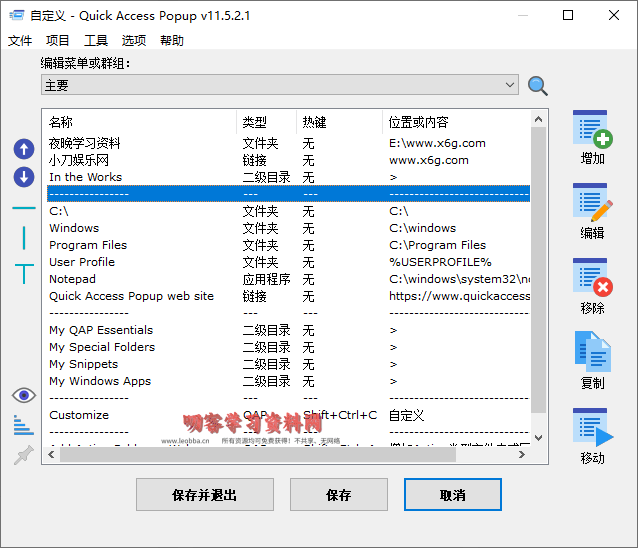
Task: Click the 移动 (Move) favorite icon
Action: [x=592, y=428]
